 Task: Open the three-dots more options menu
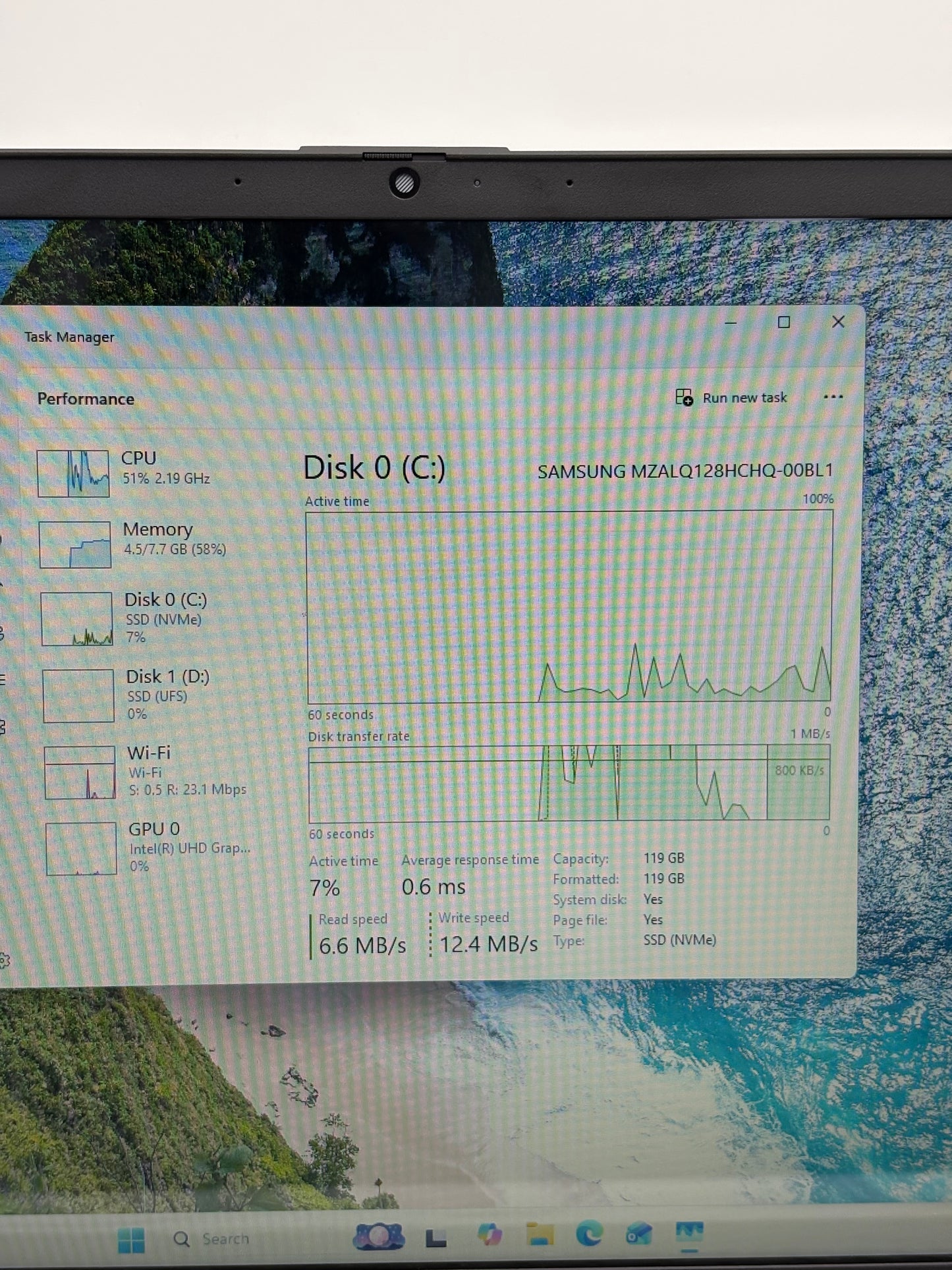833,397
